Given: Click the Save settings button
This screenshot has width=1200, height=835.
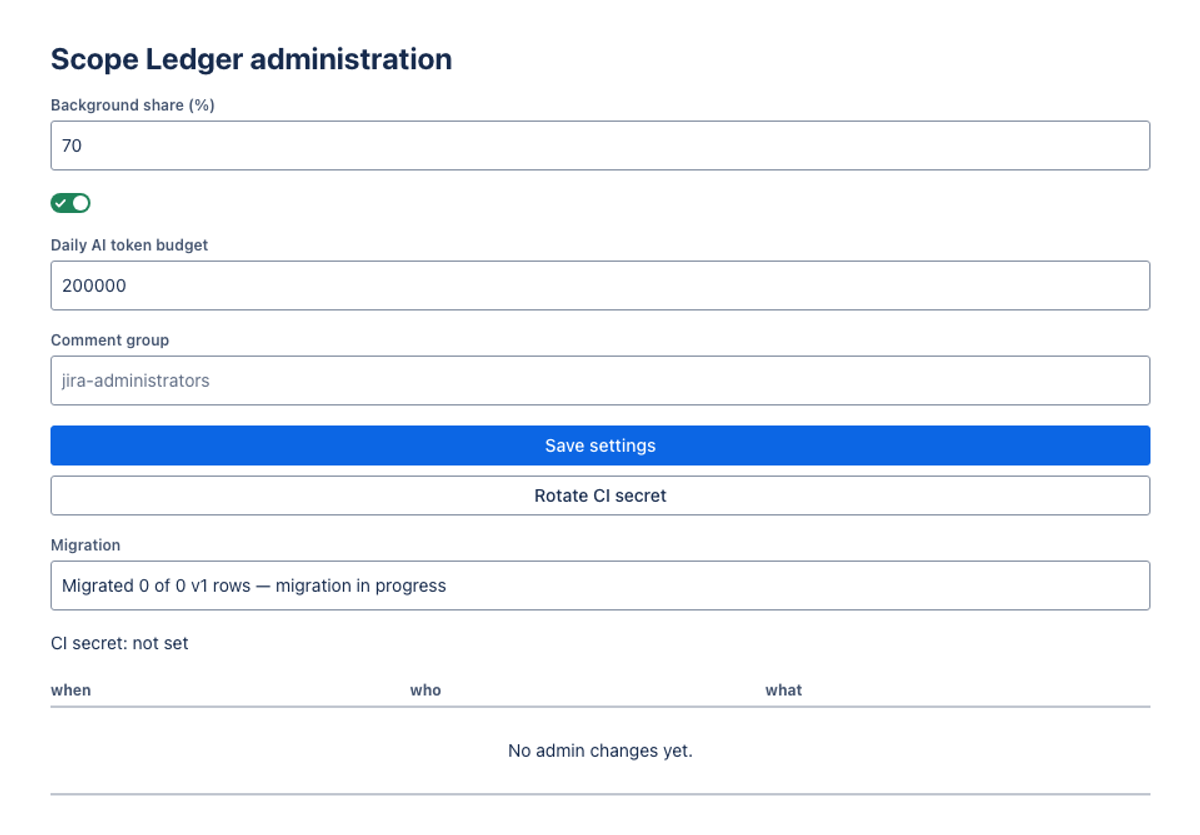Looking at the screenshot, I should [x=600, y=446].
